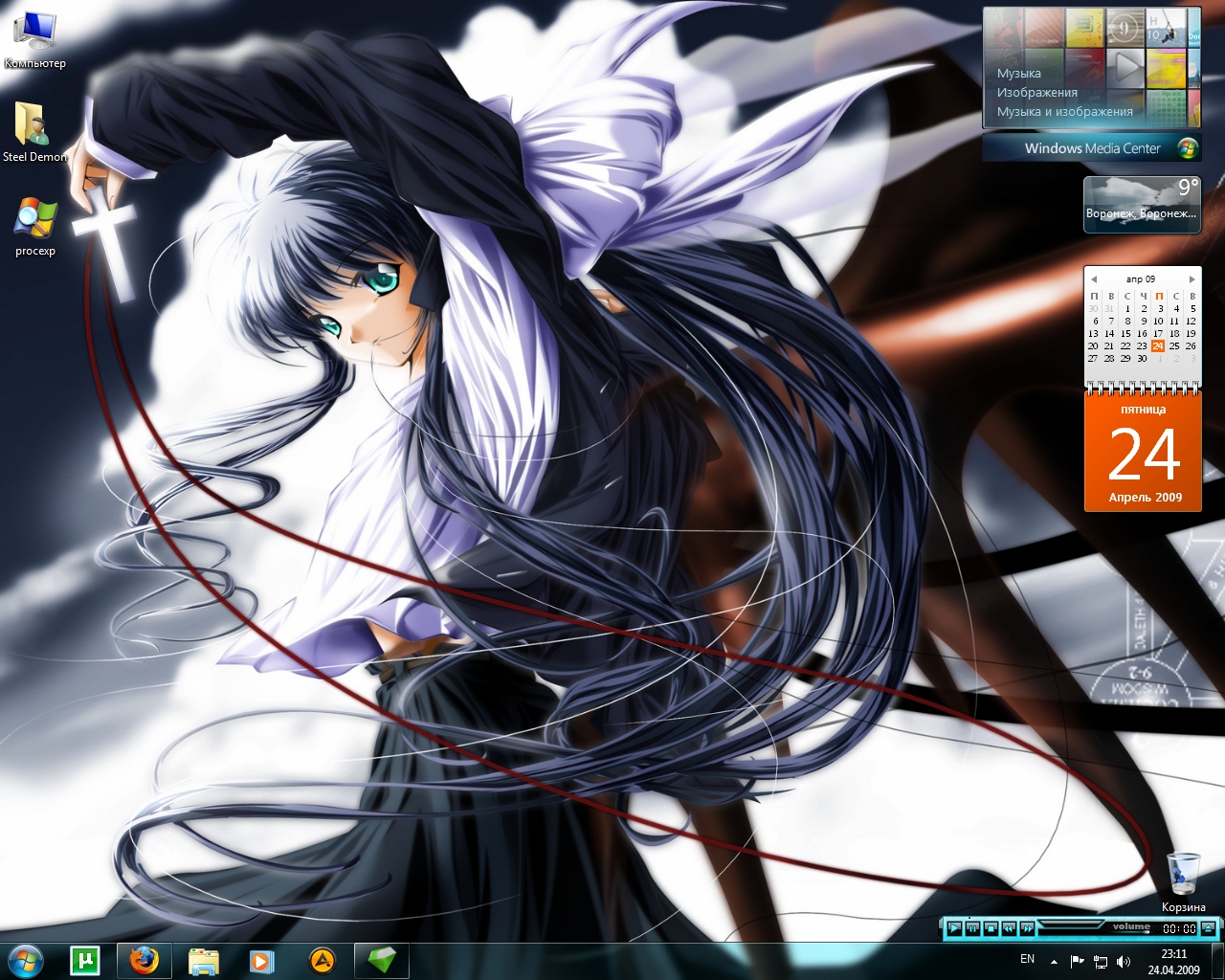Click the Windows Media Center banner
This screenshot has height=980, width=1225.
tap(1092, 147)
